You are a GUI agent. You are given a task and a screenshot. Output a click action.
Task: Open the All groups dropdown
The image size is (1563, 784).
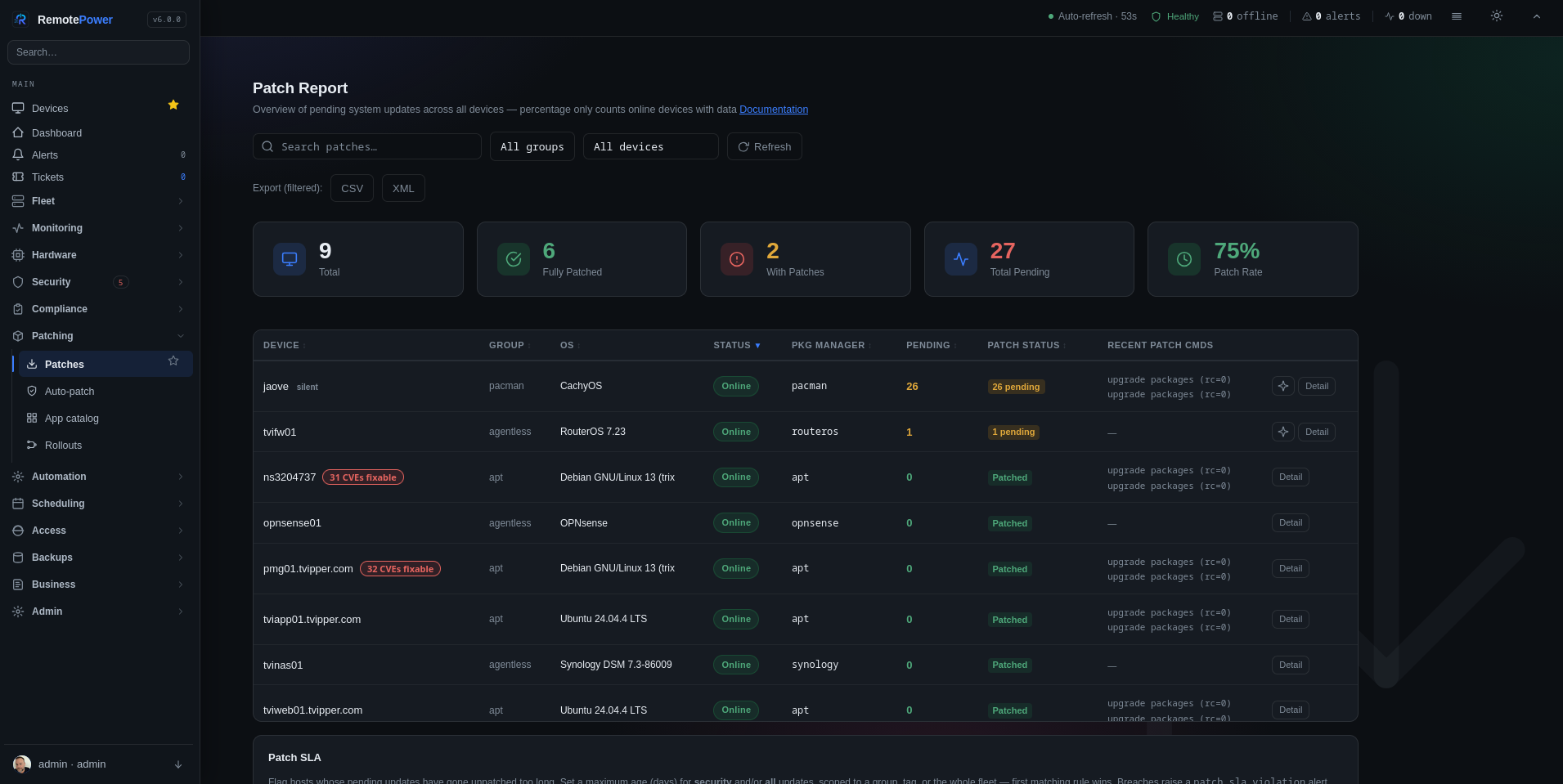pyautogui.click(x=532, y=146)
